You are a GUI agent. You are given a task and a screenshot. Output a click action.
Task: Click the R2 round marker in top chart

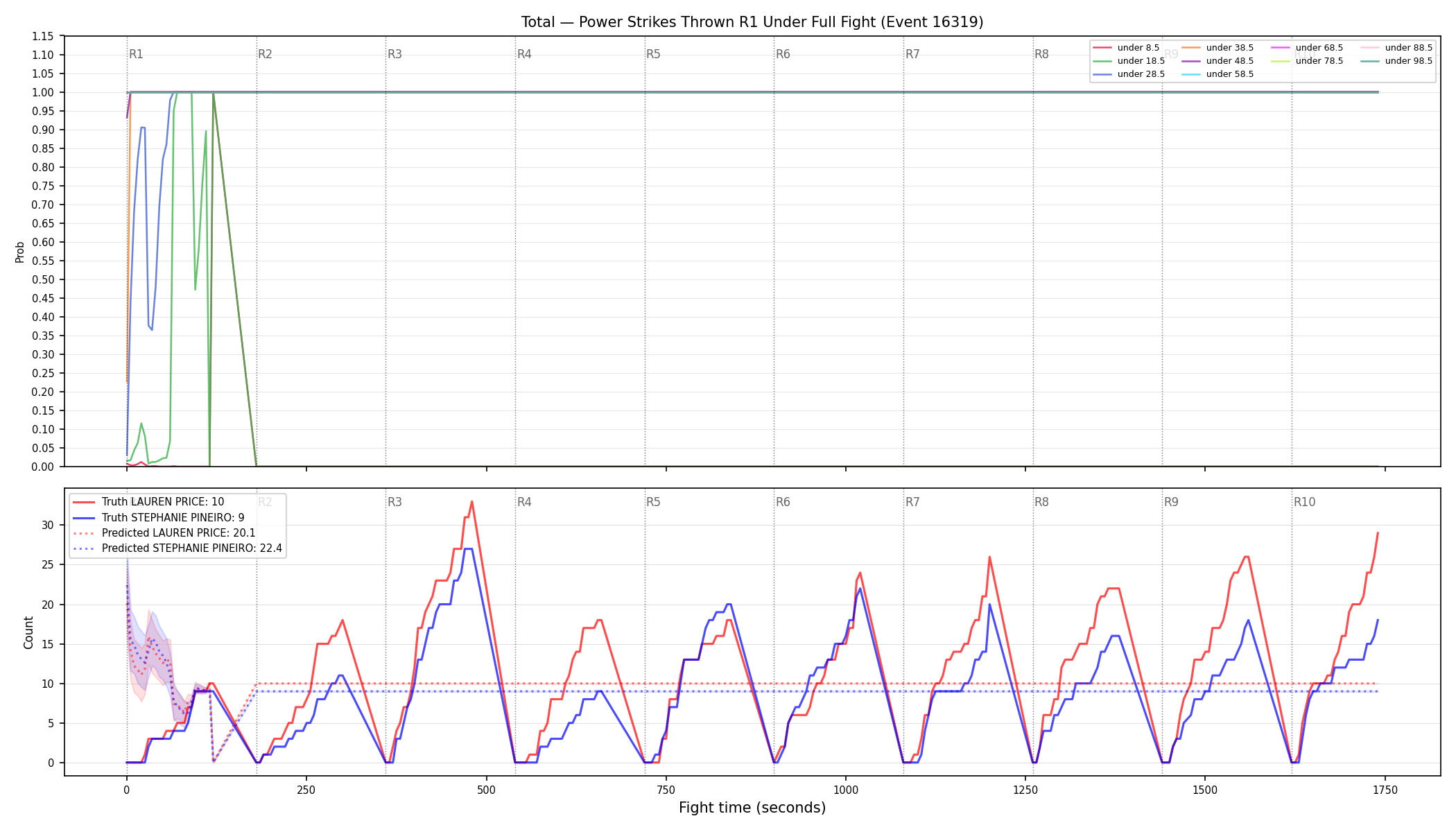[265, 54]
